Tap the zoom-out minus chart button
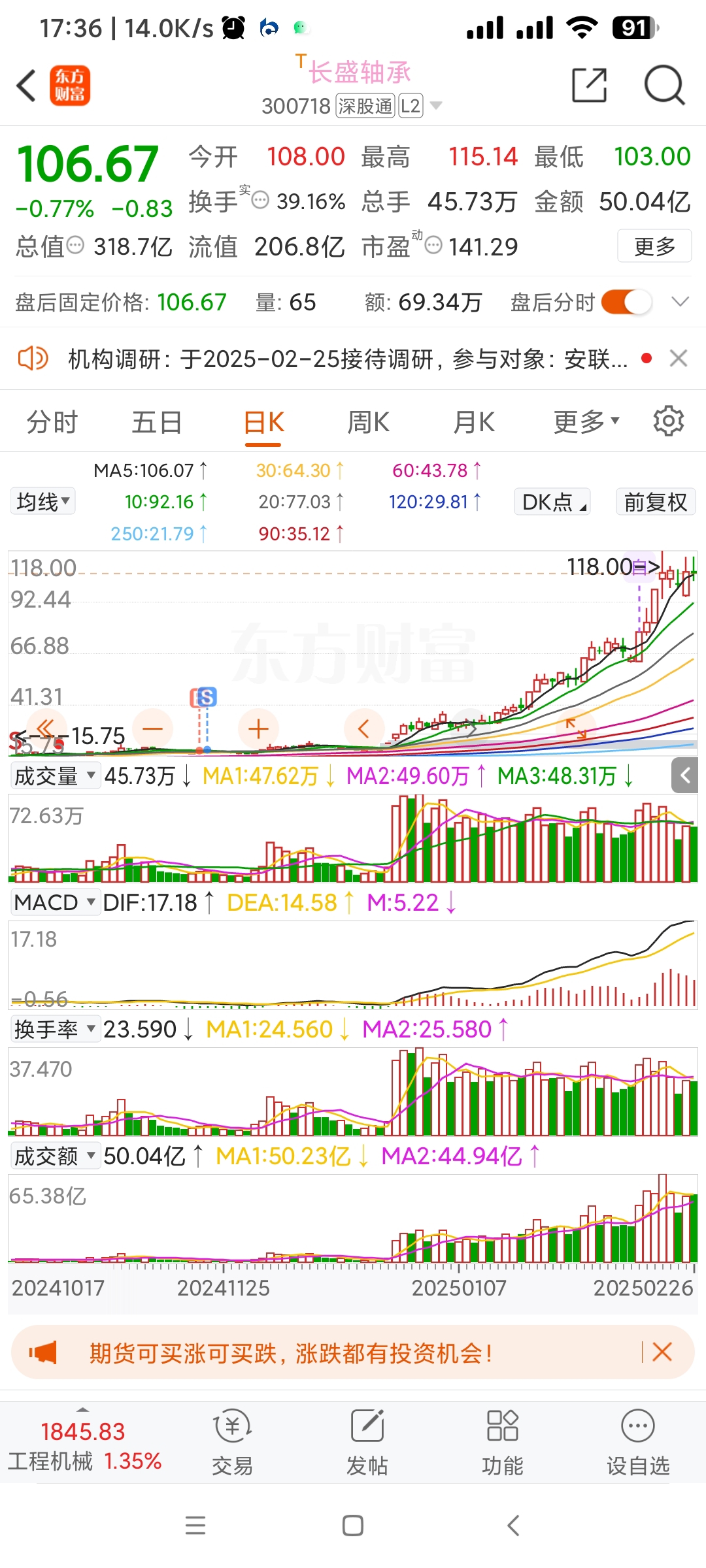The width and height of the screenshot is (706, 1568). pyautogui.click(x=152, y=728)
